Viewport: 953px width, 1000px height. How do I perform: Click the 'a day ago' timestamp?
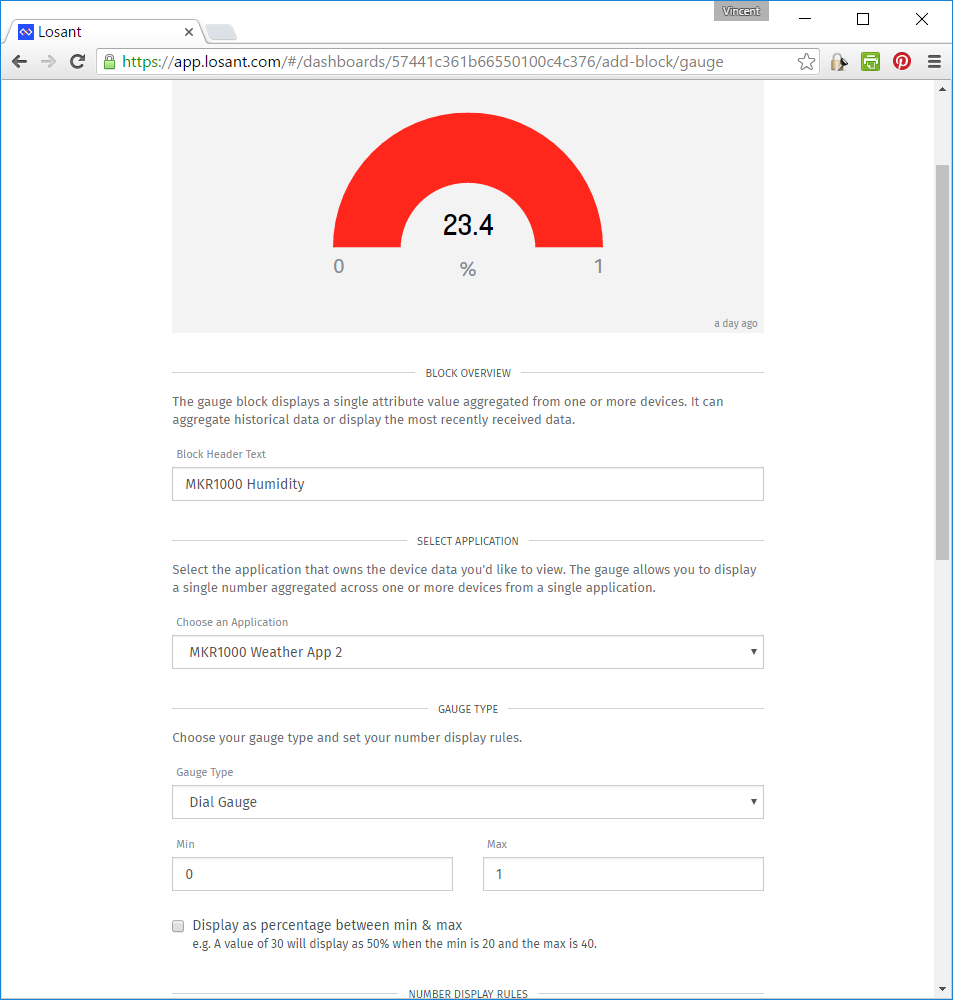coord(735,323)
